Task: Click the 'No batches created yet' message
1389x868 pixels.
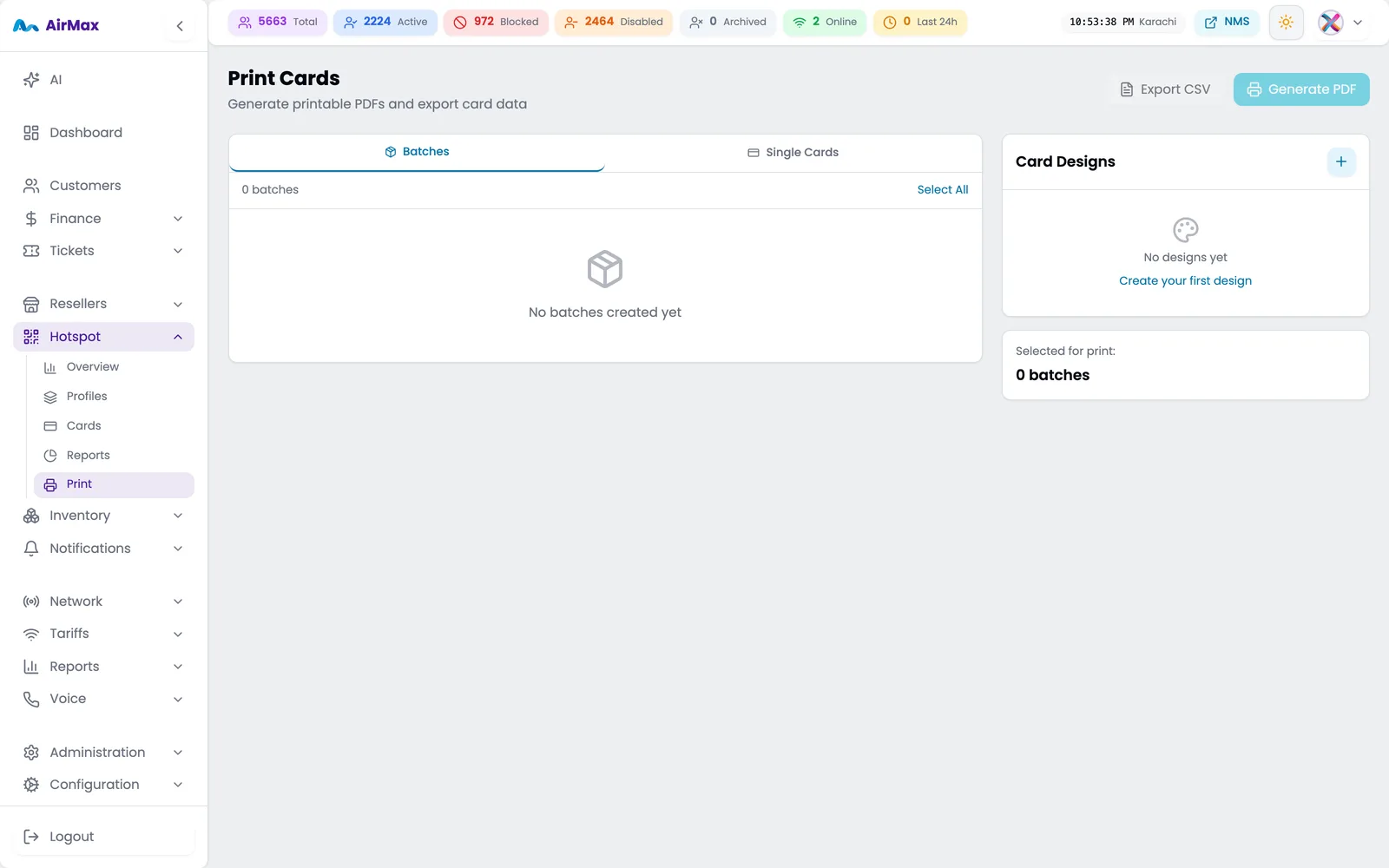Action: (605, 312)
